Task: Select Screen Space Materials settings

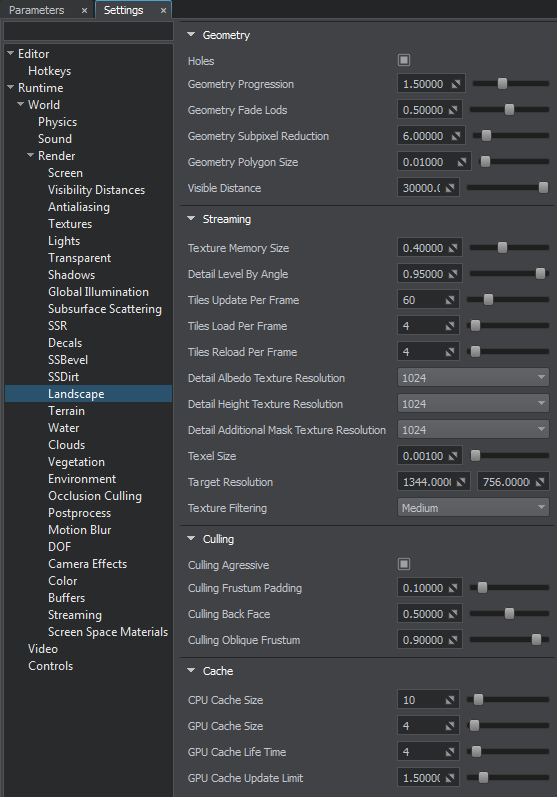Action: coord(108,632)
